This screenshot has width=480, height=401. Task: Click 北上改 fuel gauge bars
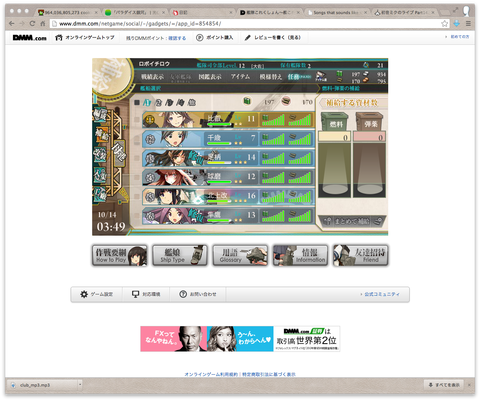tap(273, 197)
